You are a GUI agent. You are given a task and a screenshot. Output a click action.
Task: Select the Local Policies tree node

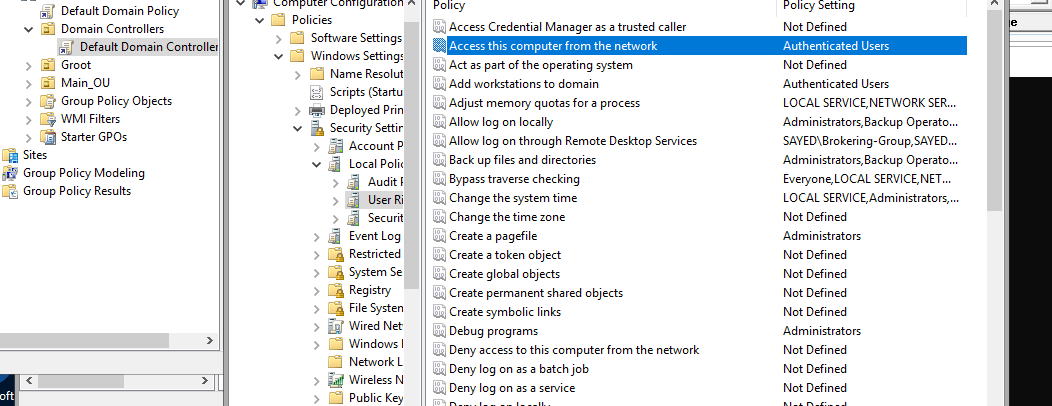(x=376, y=164)
